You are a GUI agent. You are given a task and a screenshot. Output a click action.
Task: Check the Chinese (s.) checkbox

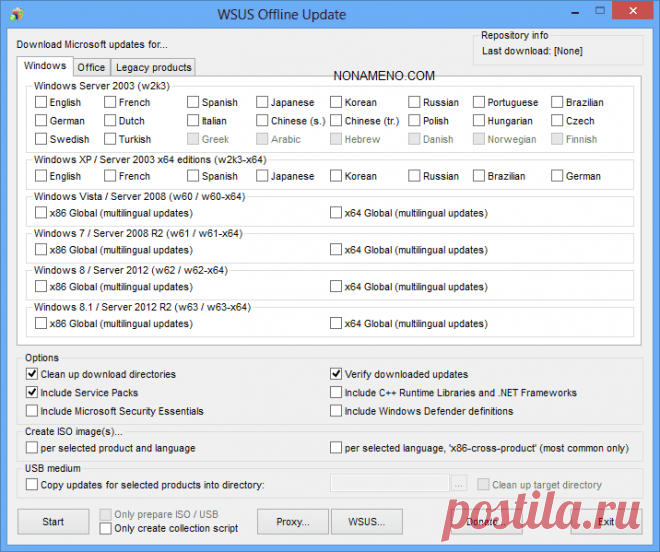pos(262,120)
